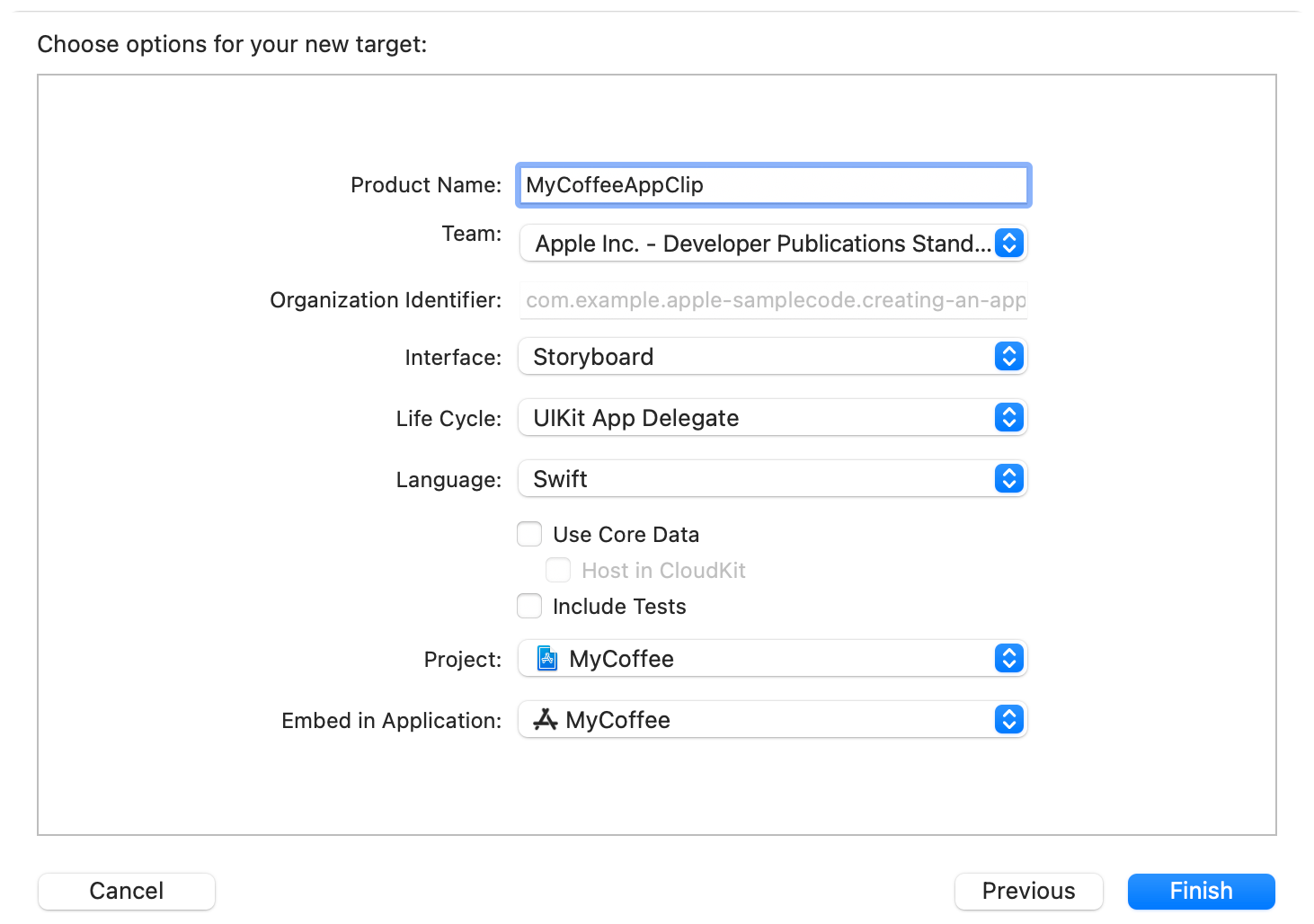Click the Previous button

pyautogui.click(x=1028, y=891)
